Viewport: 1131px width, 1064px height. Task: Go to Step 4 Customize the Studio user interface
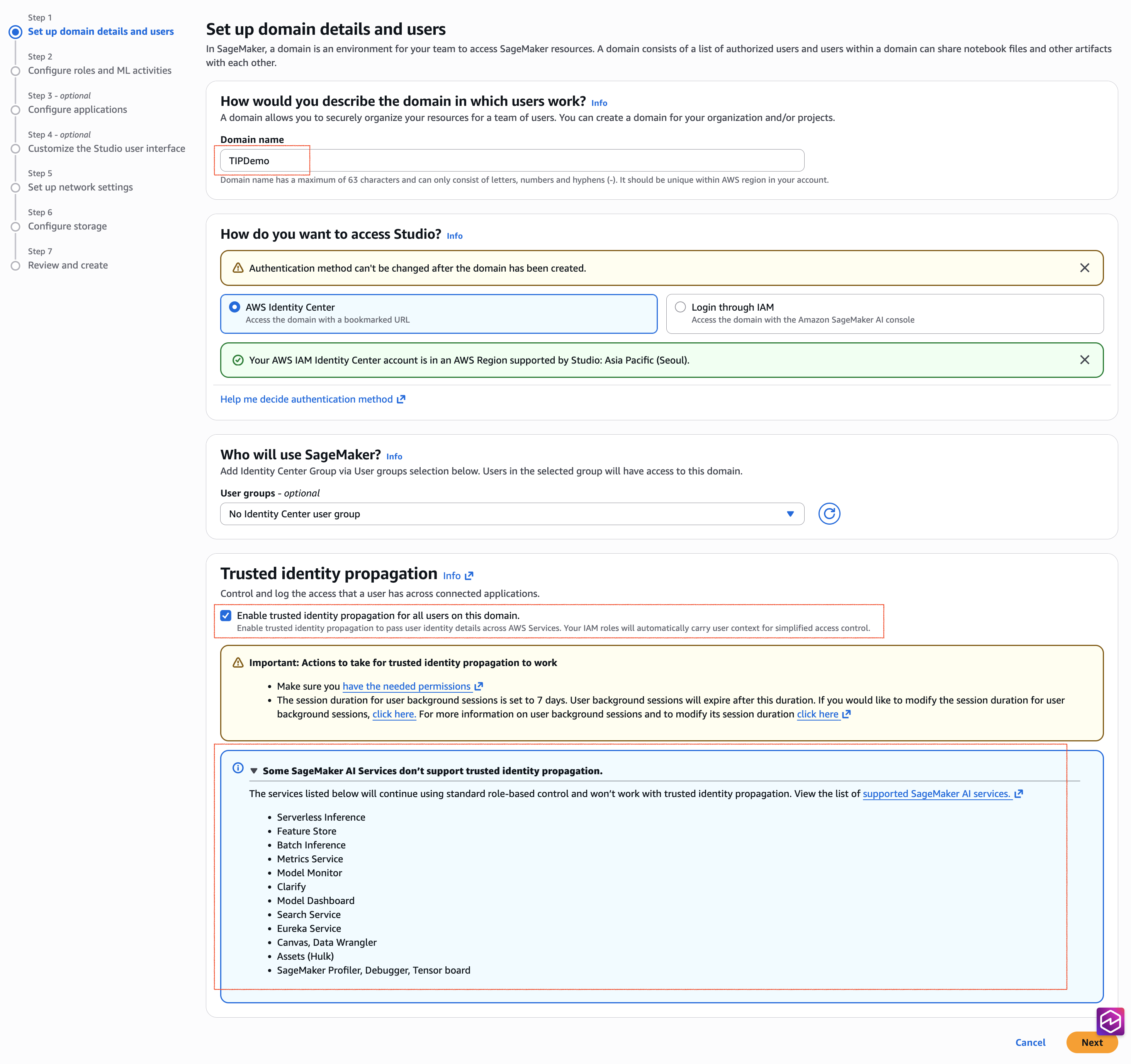106,148
